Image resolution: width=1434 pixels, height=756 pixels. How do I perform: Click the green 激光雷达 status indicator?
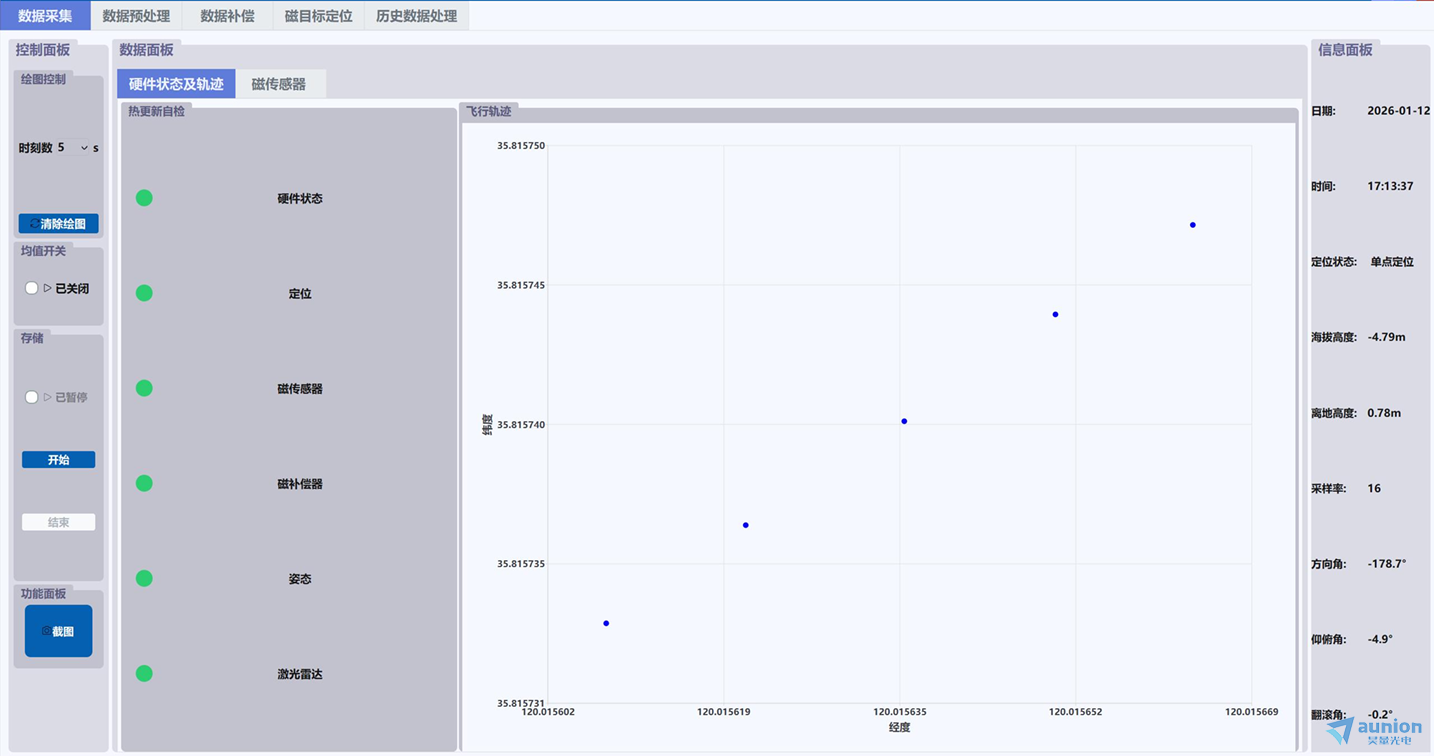pyautogui.click(x=144, y=673)
